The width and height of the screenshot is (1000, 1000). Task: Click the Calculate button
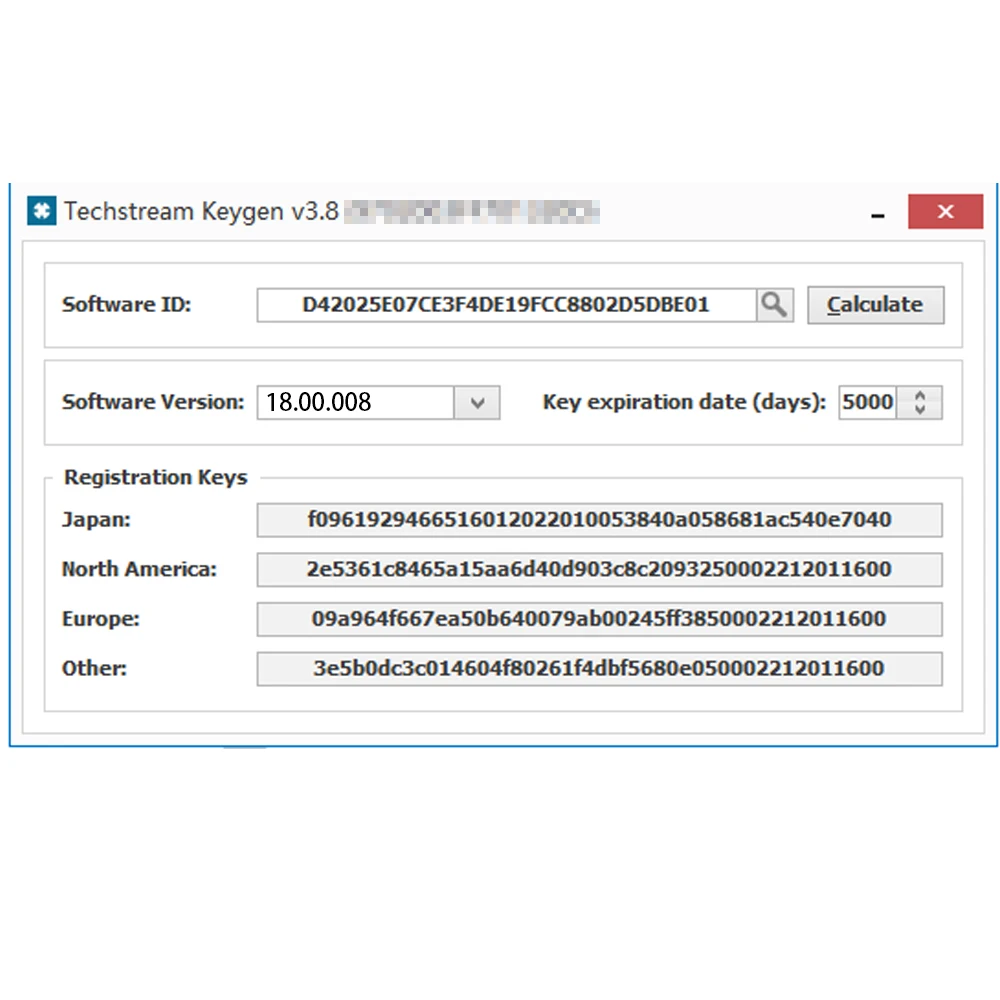click(x=875, y=305)
